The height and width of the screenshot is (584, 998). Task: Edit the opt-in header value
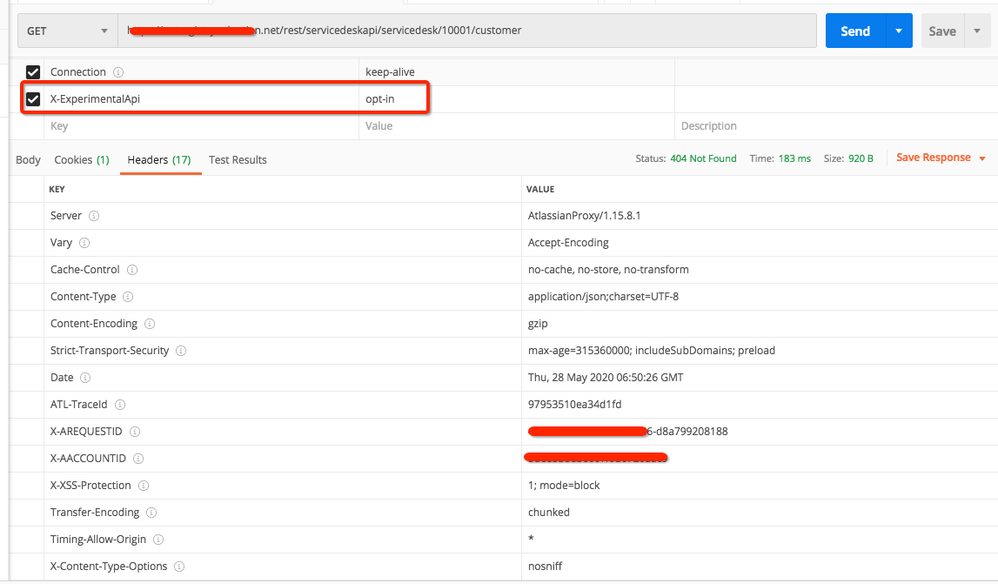tap(379, 99)
